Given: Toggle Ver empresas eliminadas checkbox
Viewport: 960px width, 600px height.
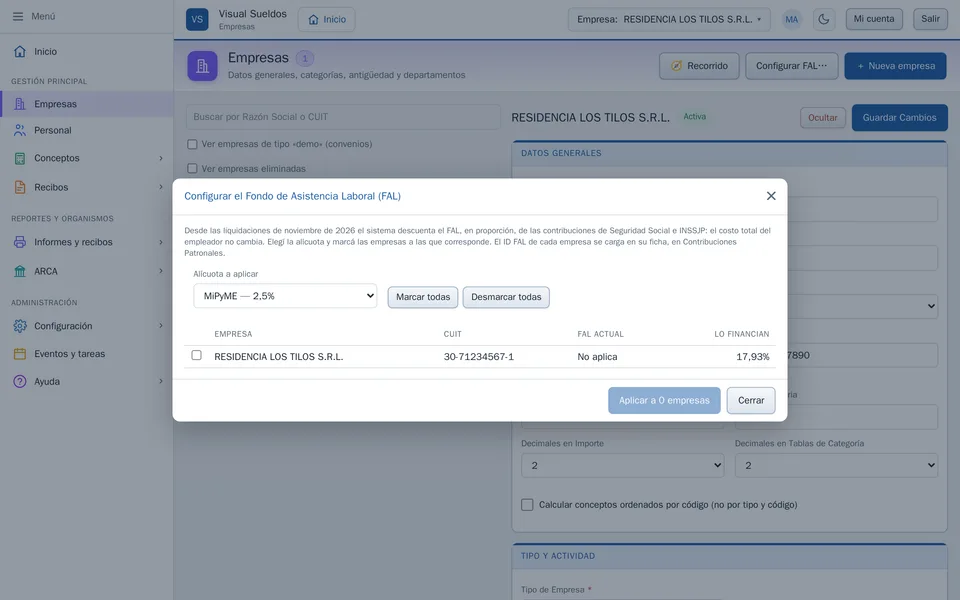Looking at the screenshot, I should click(192, 168).
